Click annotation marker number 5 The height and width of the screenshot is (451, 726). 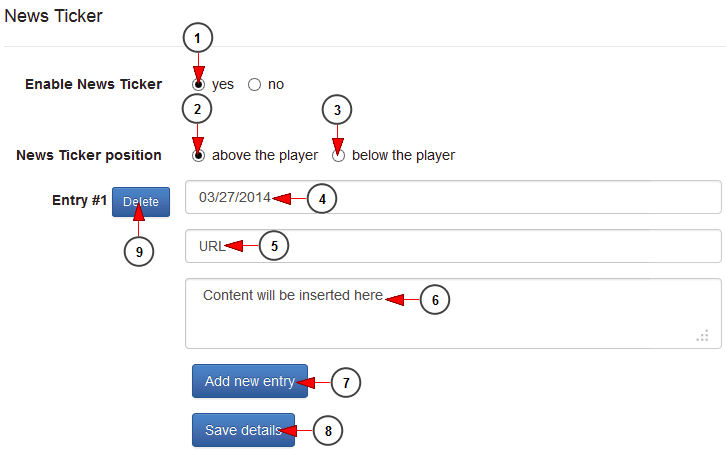click(274, 246)
